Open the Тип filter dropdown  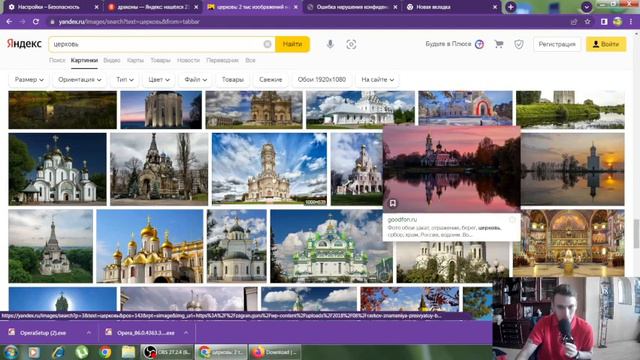(x=124, y=80)
